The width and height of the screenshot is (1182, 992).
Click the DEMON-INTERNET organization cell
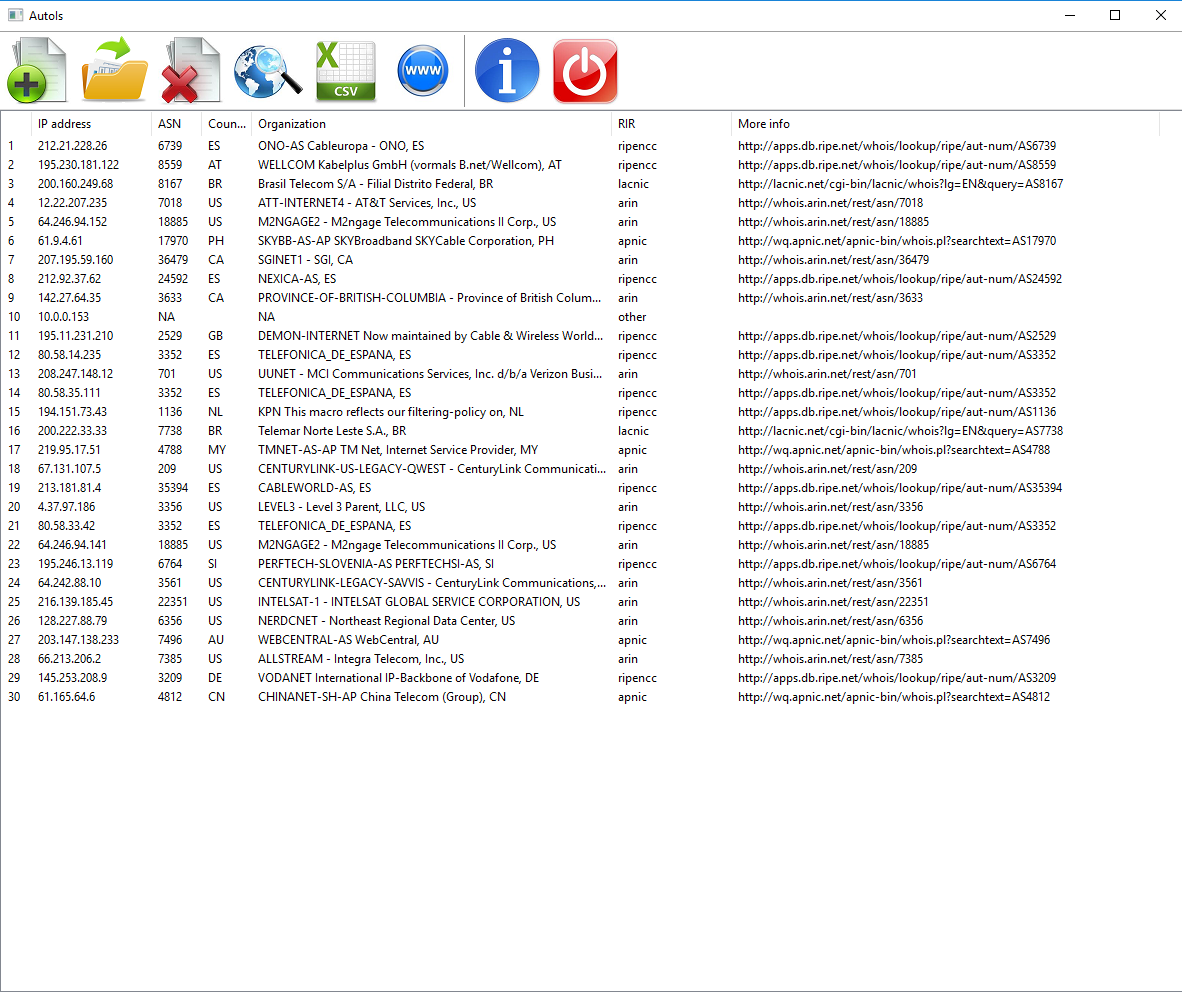tap(430, 335)
